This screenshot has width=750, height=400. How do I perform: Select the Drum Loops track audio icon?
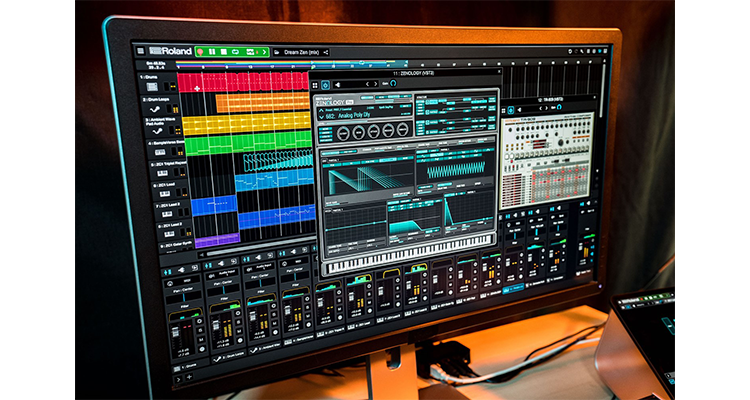point(154,110)
